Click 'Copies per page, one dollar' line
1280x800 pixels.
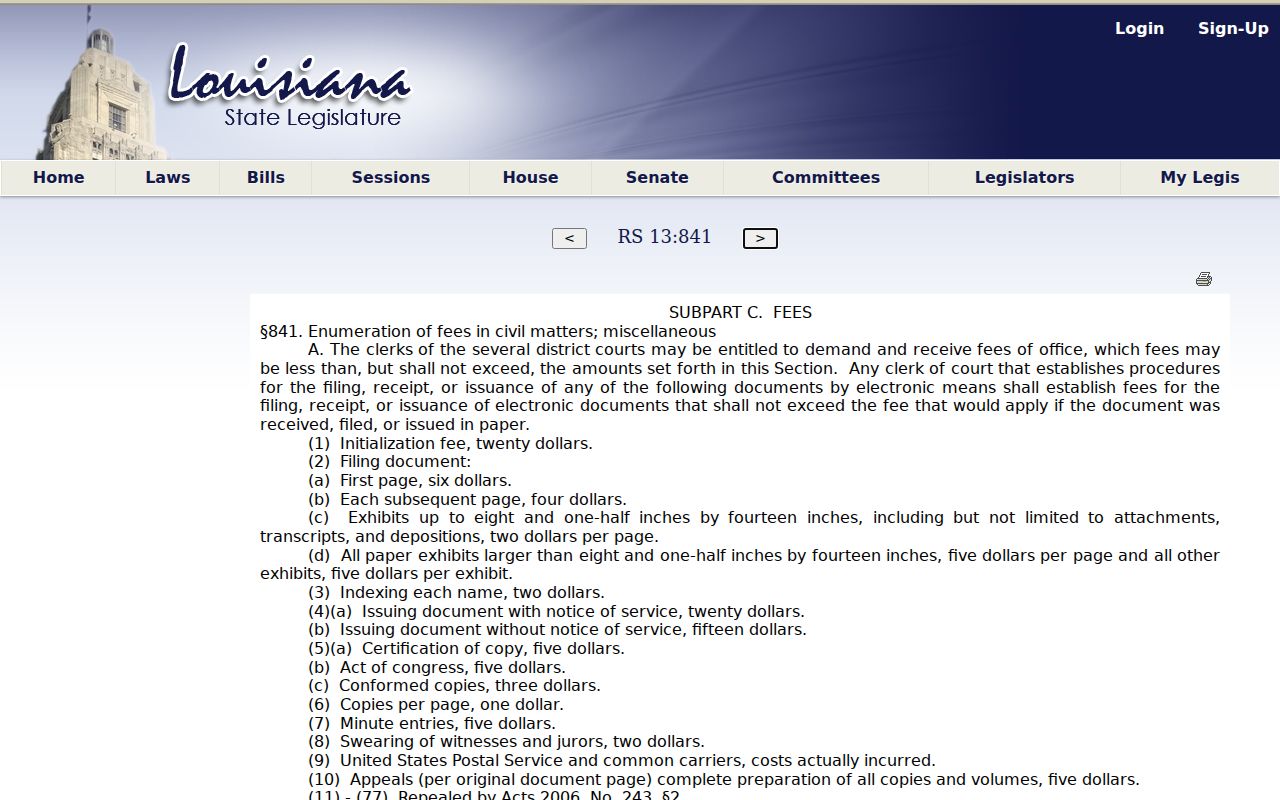[x=436, y=705]
